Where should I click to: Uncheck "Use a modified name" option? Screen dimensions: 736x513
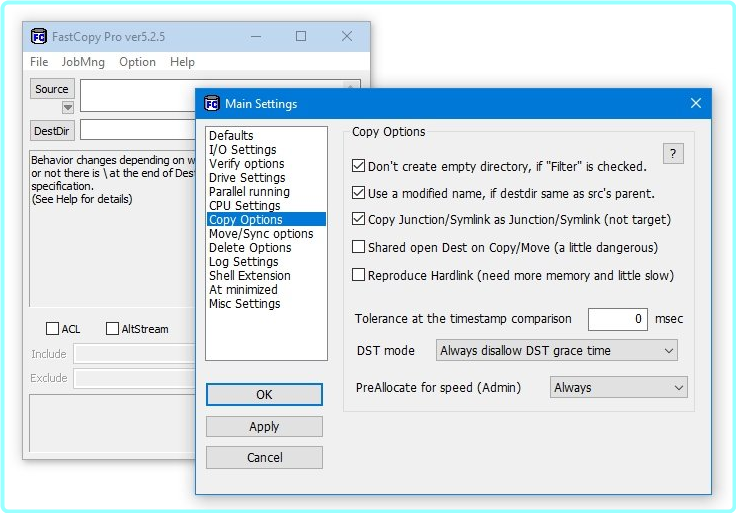[x=359, y=193]
